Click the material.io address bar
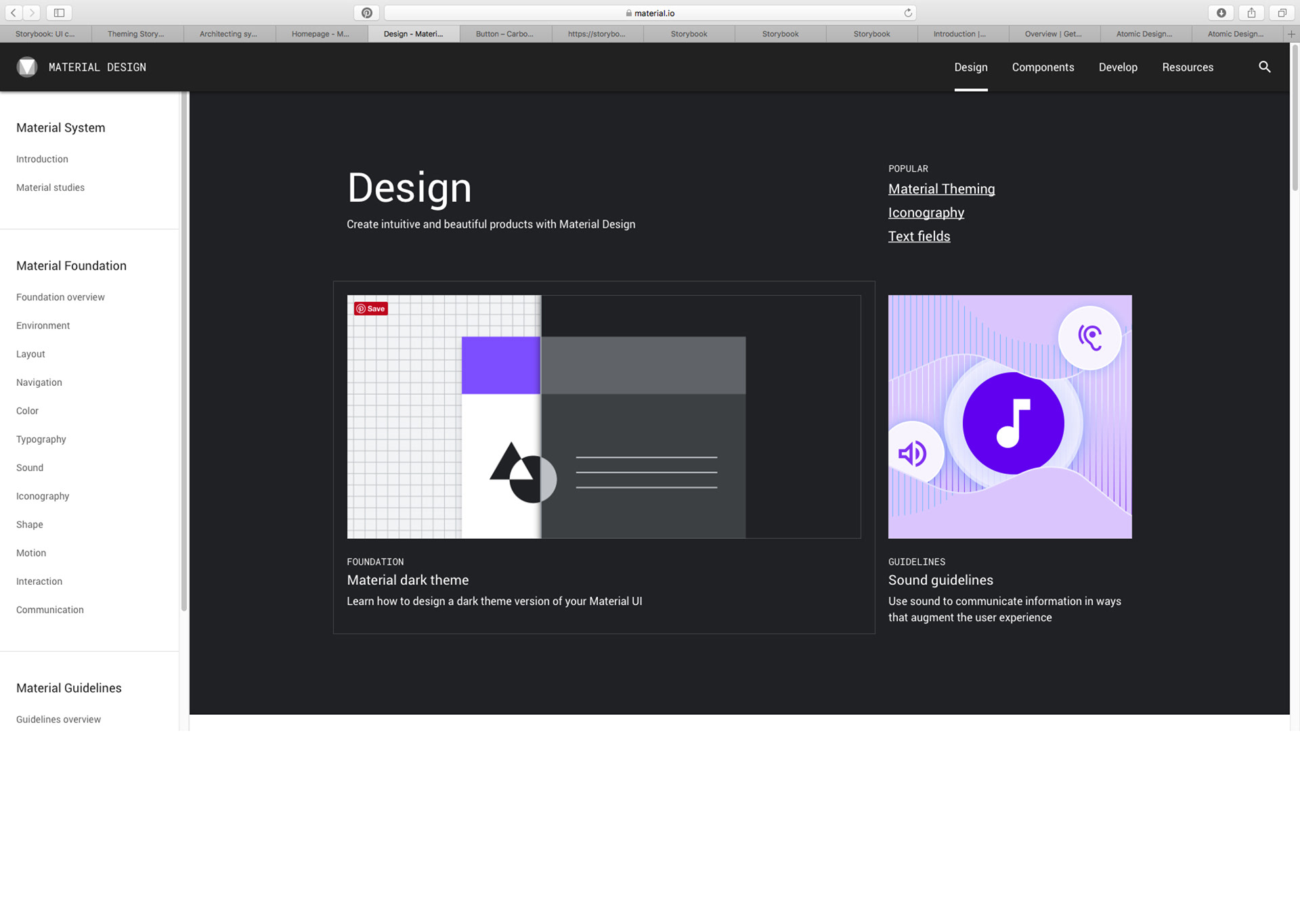 point(650,13)
